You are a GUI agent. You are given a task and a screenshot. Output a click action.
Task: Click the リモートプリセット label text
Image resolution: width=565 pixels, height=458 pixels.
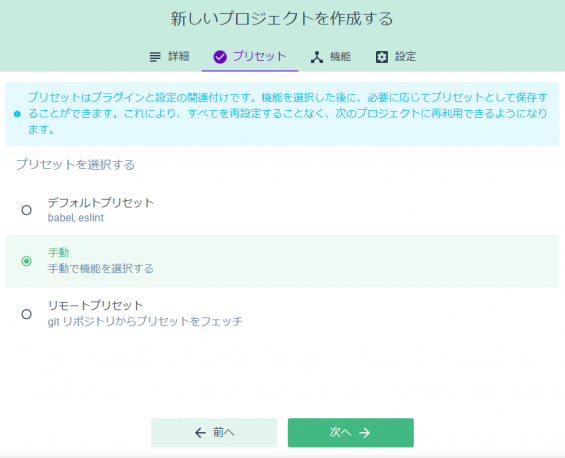click(95, 306)
